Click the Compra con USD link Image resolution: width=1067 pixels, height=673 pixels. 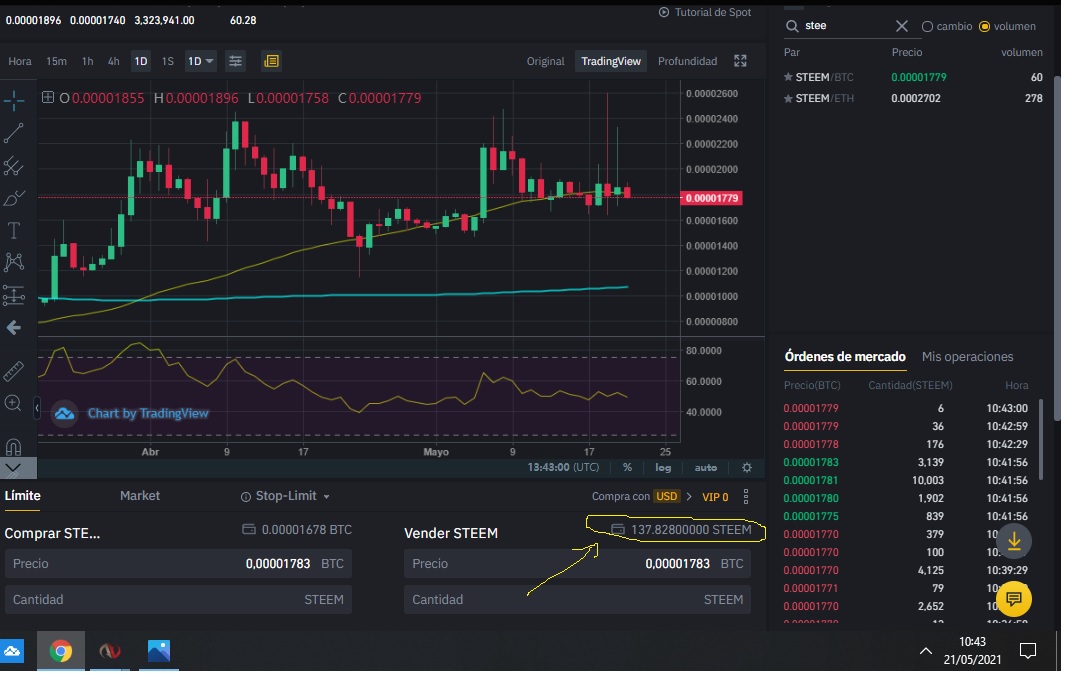point(642,497)
